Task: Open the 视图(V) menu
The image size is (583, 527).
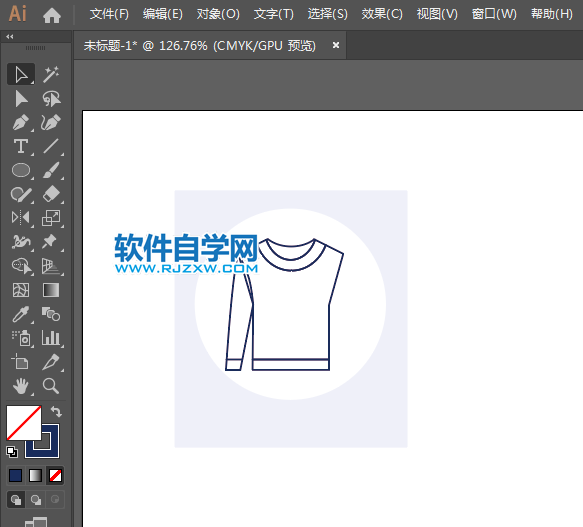Action: pyautogui.click(x=437, y=14)
